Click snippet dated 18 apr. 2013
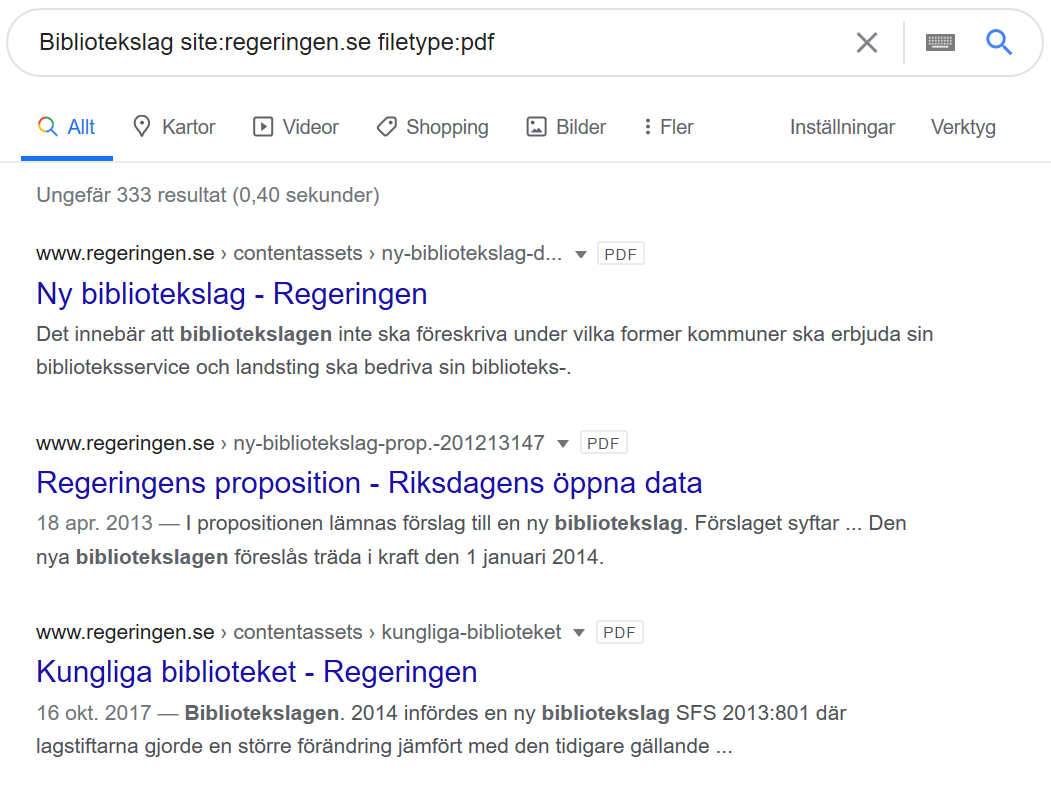Viewport: 1051px width, 795px height. [x=471, y=540]
